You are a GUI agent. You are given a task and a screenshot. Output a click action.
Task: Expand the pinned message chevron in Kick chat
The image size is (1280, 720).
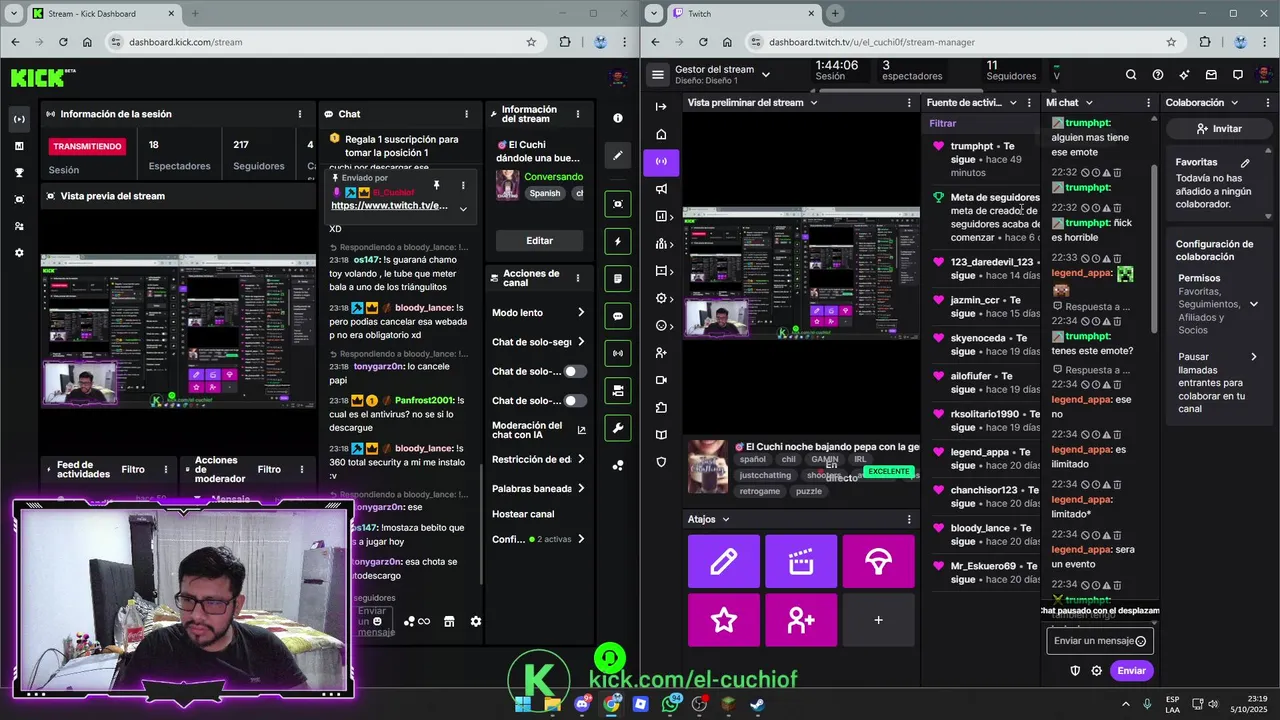click(x=463, y=209)
